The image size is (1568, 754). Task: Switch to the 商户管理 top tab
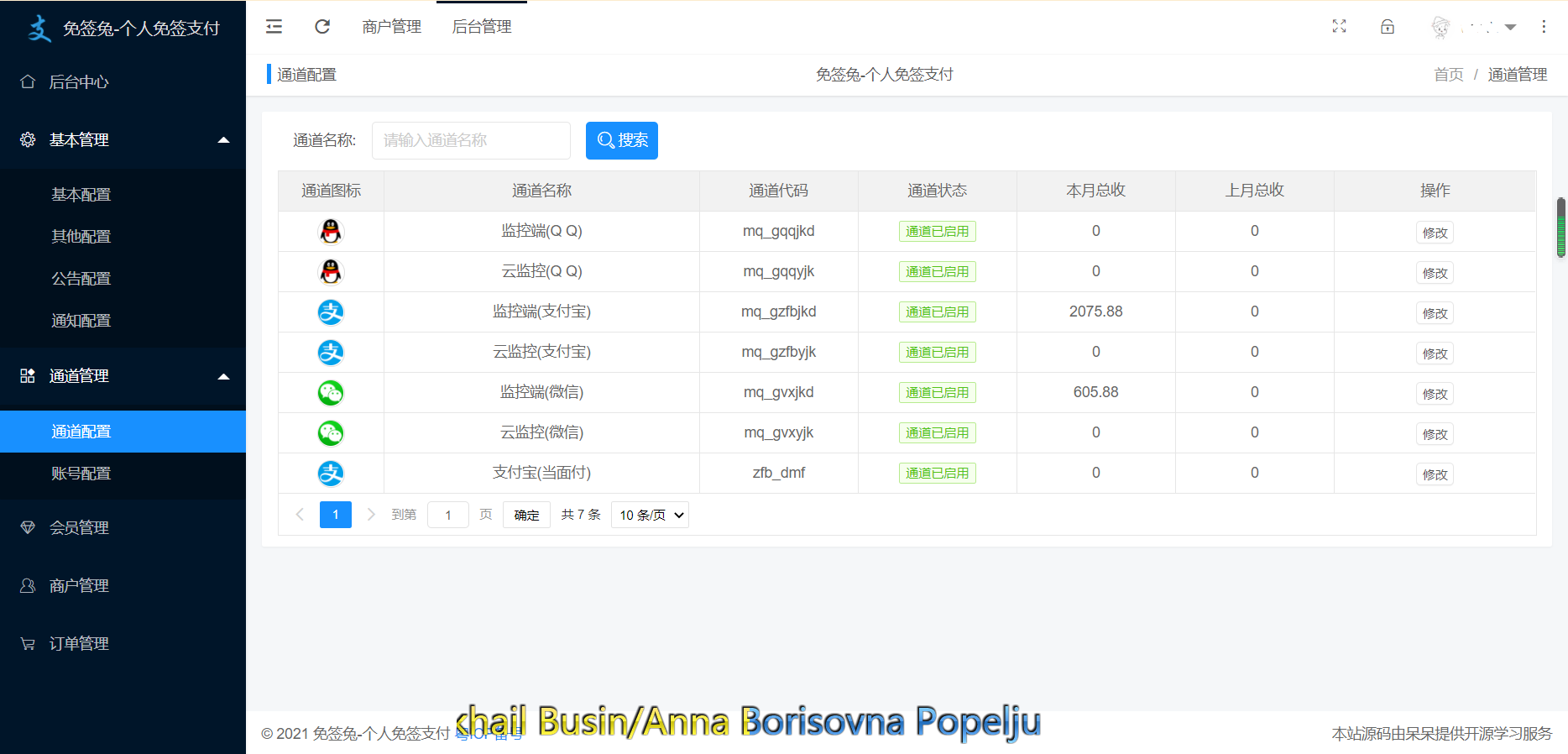pyautogui.click(x=391, y=27)
